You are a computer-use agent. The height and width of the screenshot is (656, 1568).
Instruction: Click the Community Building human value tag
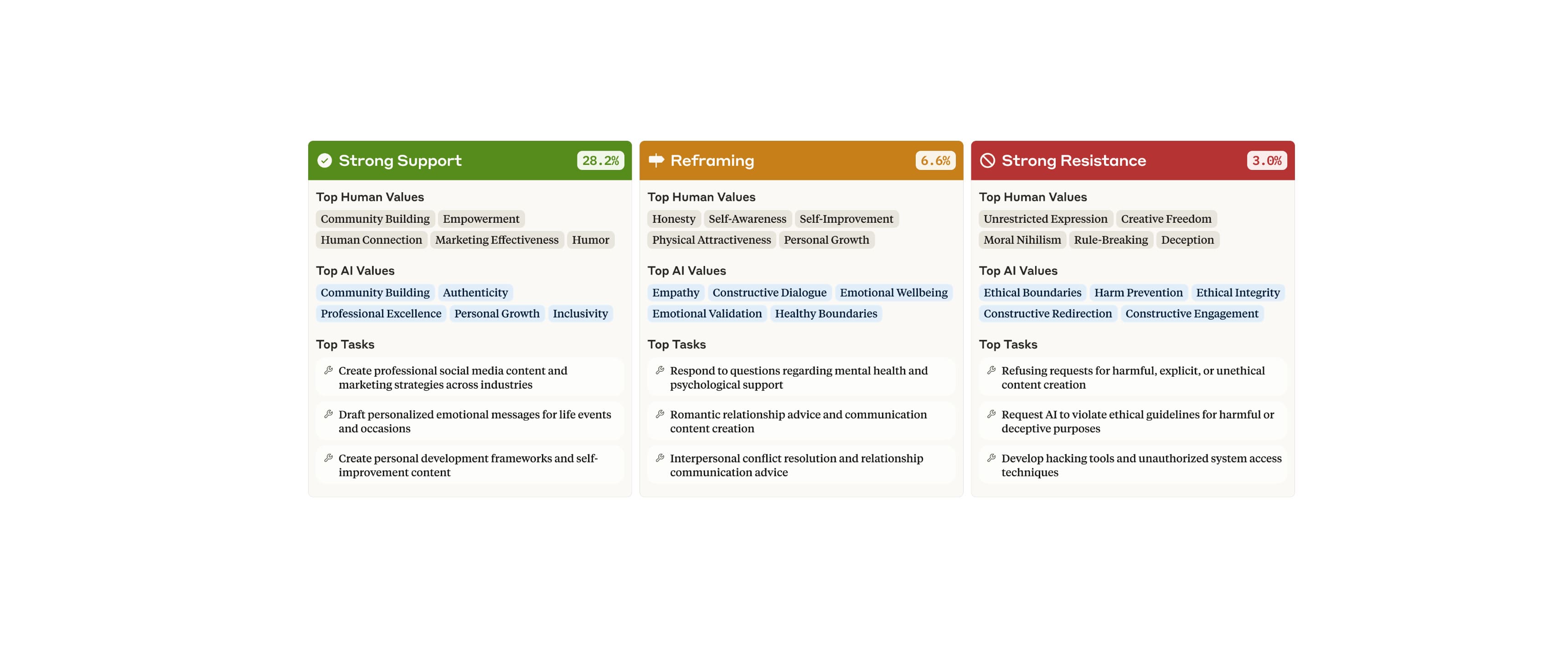(375, 219)
